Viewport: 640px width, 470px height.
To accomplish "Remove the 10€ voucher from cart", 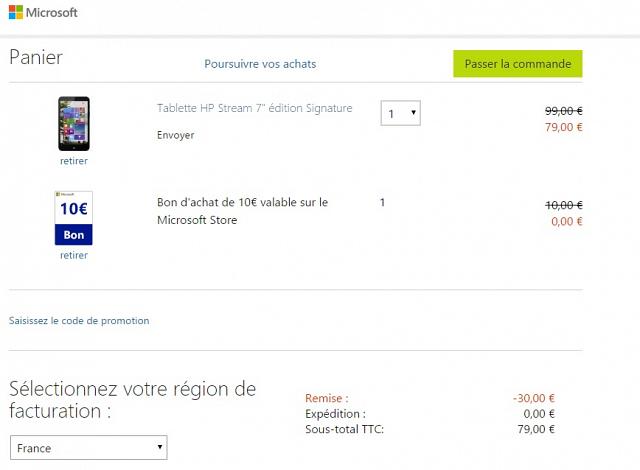I will (73, 255).
